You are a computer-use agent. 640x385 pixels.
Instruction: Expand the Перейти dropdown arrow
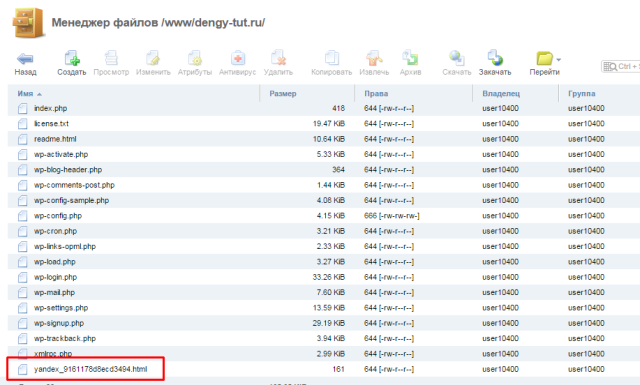click(558, 60)
